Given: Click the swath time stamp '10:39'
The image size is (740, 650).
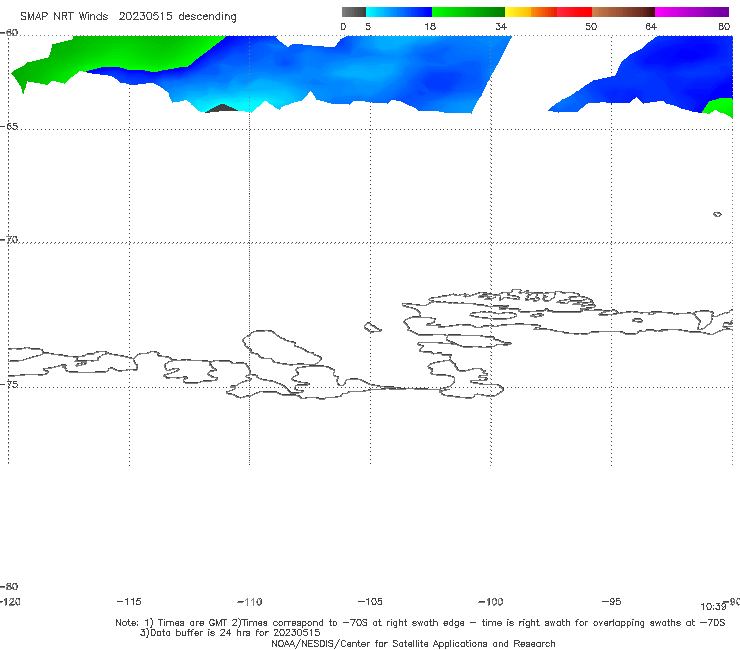Looking at the screenshot, I should [x=713, y=607].
